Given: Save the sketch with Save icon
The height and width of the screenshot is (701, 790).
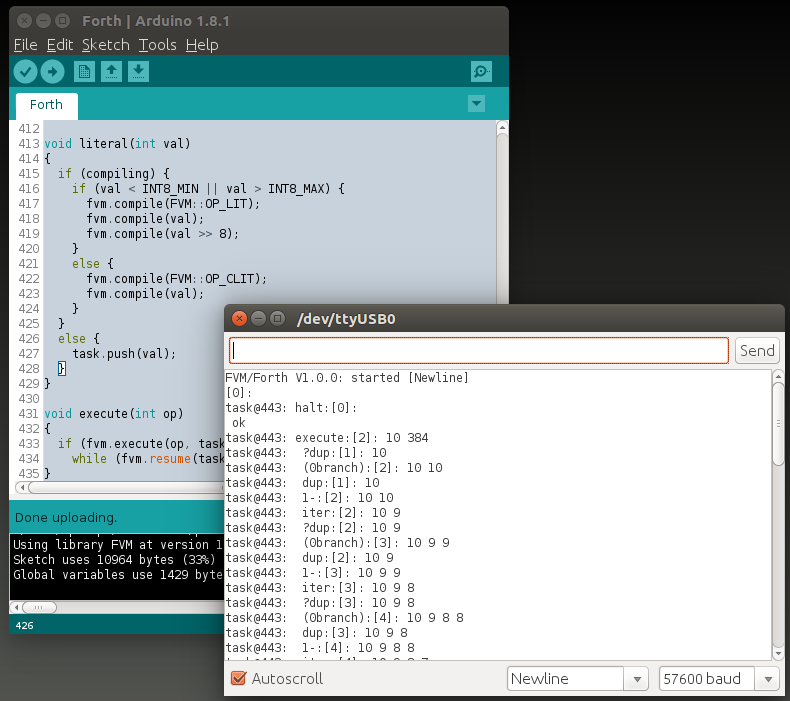Looking at the screenshot, I should [x=138, y=72].
